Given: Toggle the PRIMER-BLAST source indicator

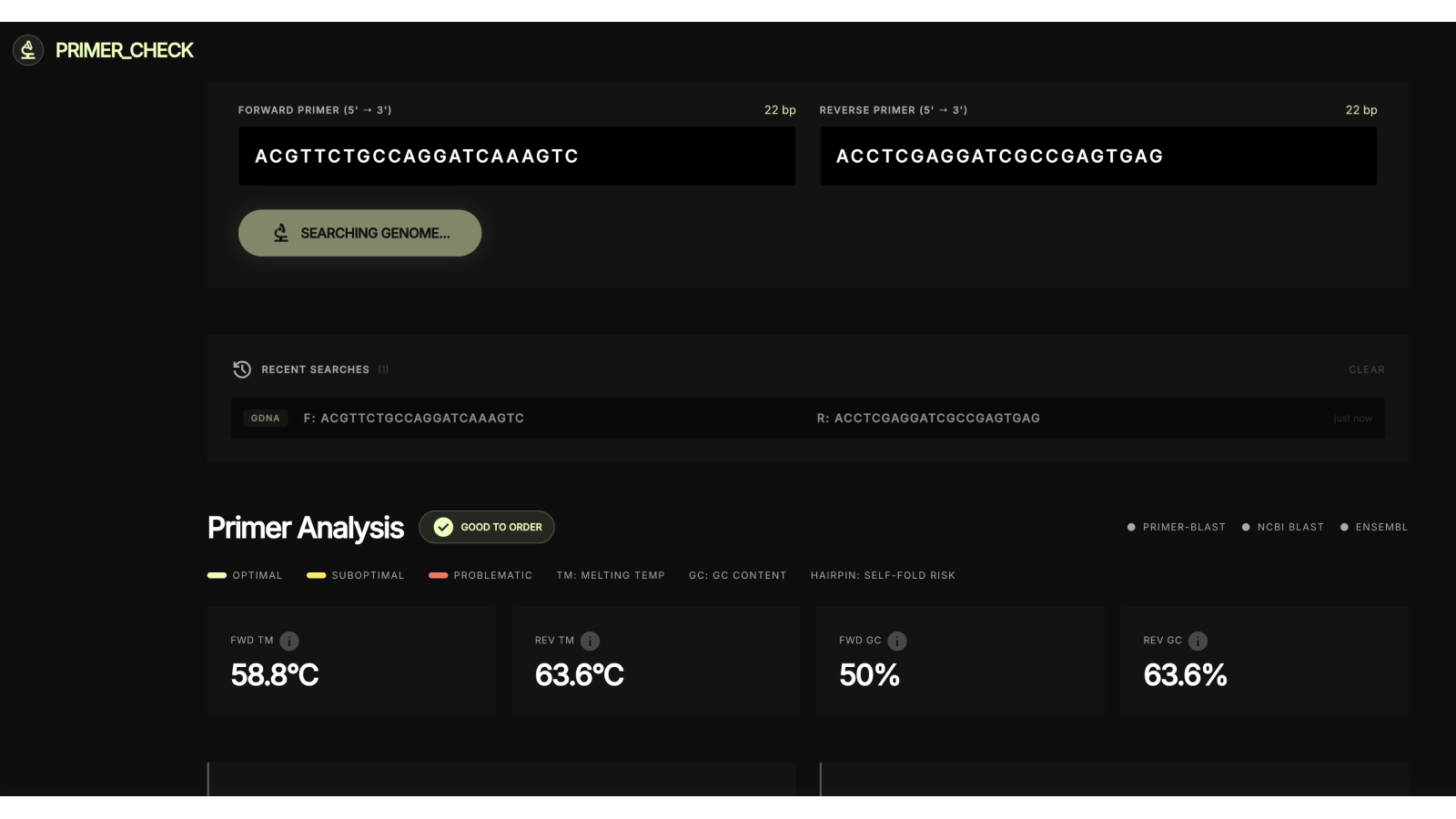Looking at the screenshot, I should [1177, 527].
